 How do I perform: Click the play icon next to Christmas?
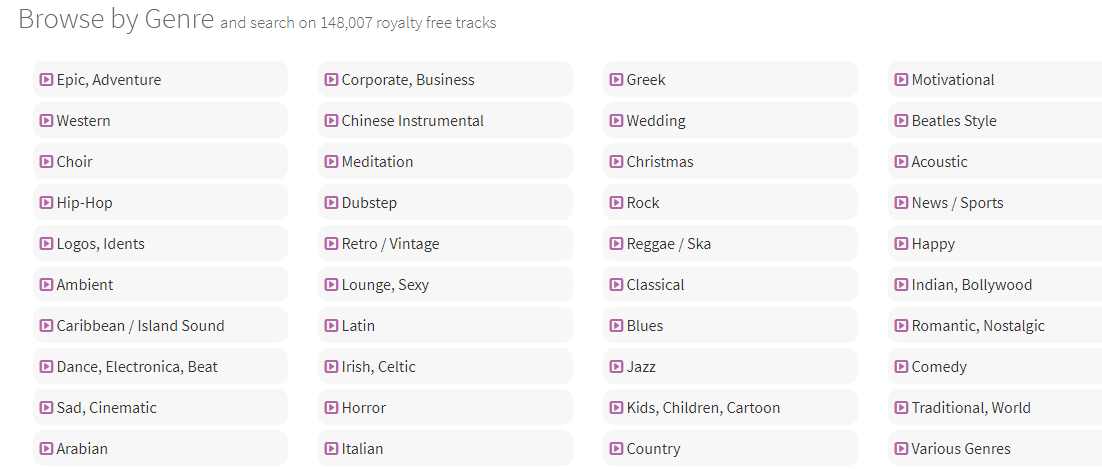pos(616,162)
